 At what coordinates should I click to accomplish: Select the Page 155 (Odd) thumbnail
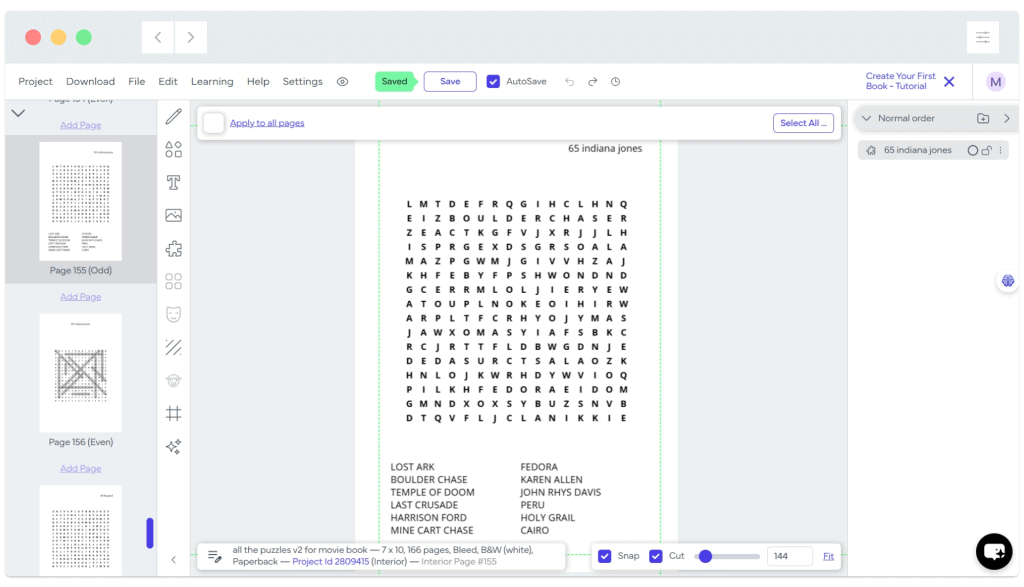click(80, 201)
